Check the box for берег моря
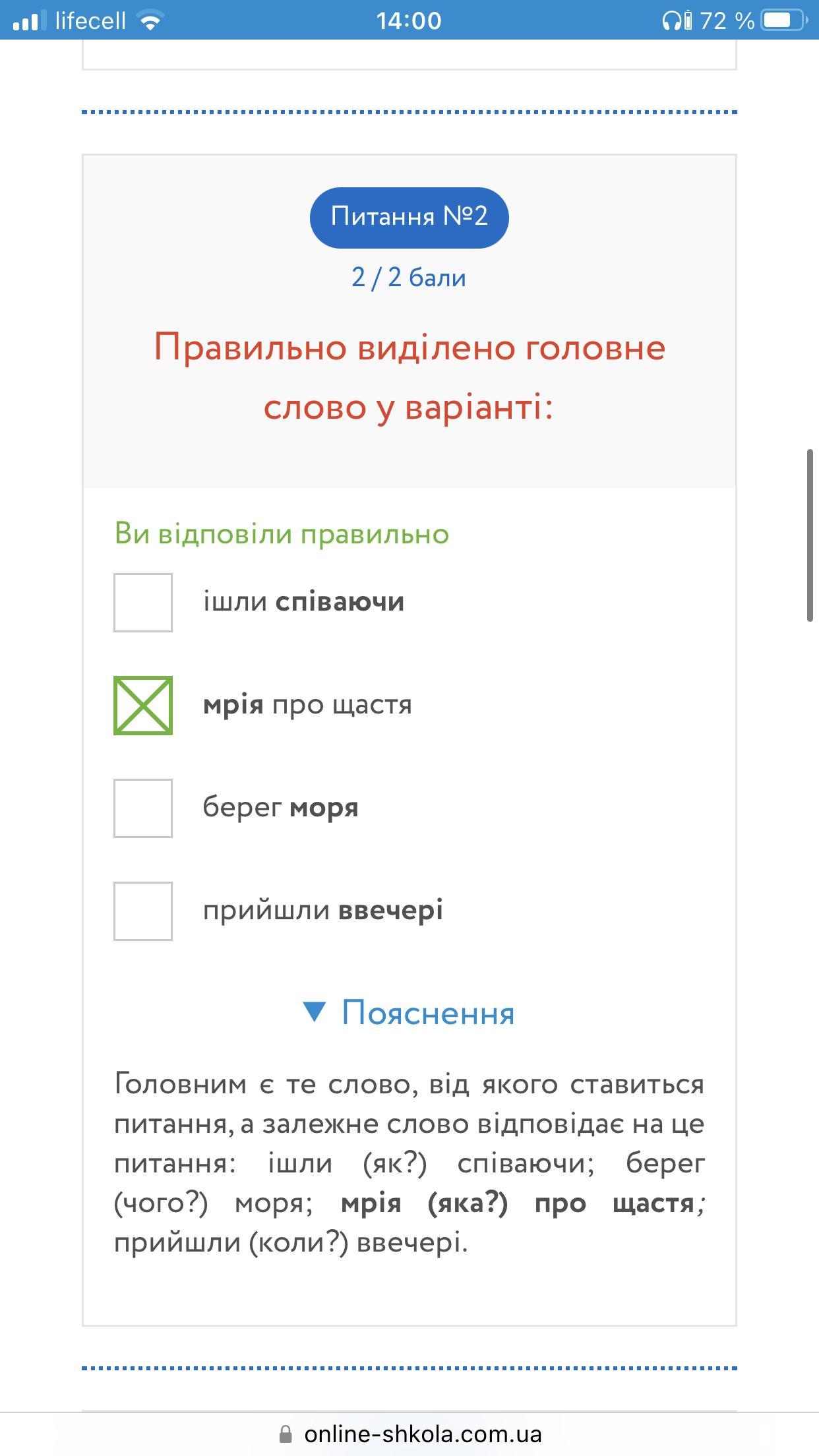The width and height of the screenshot is (819, 1456). point(143,808)
